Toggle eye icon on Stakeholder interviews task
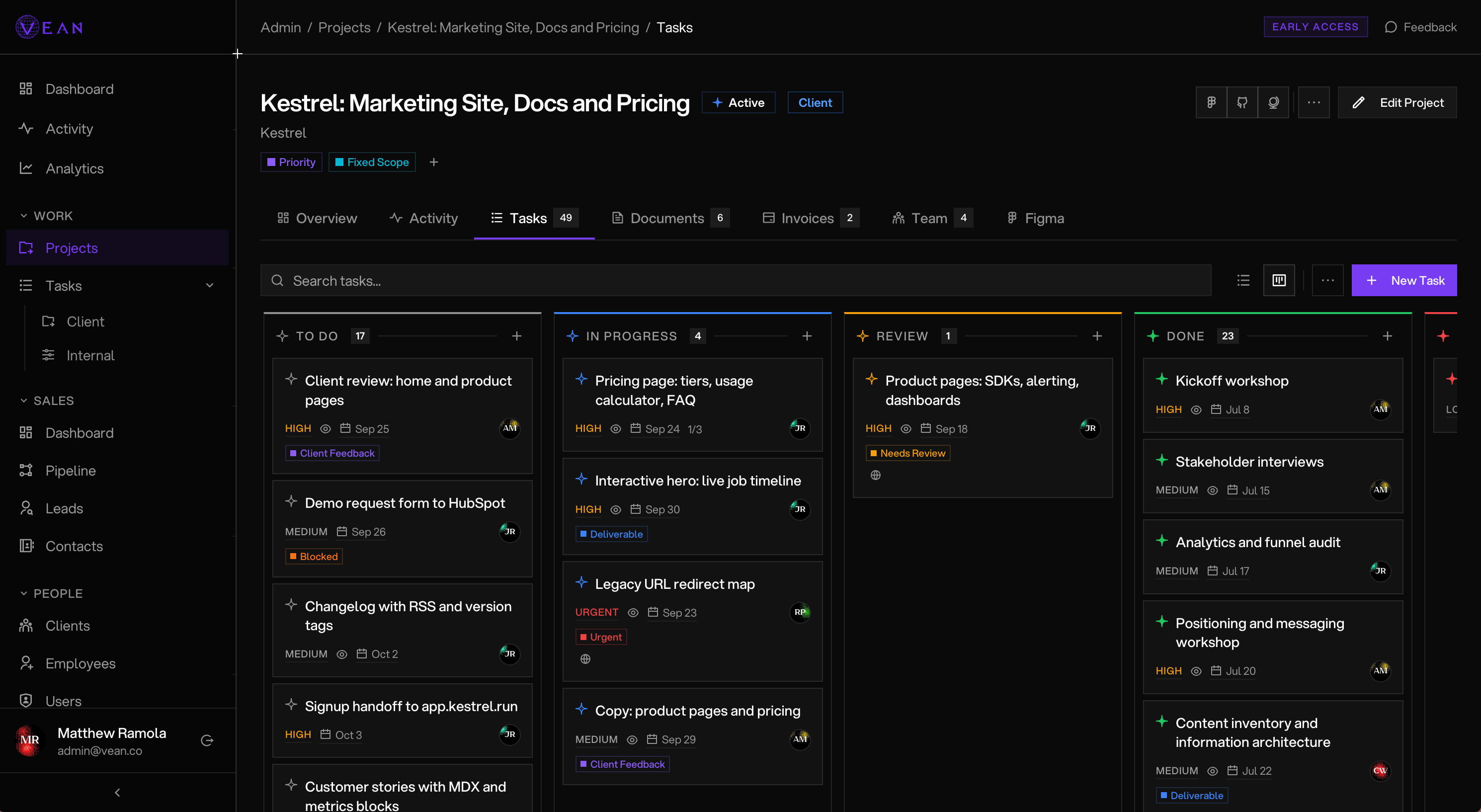 coord(1213,490)
